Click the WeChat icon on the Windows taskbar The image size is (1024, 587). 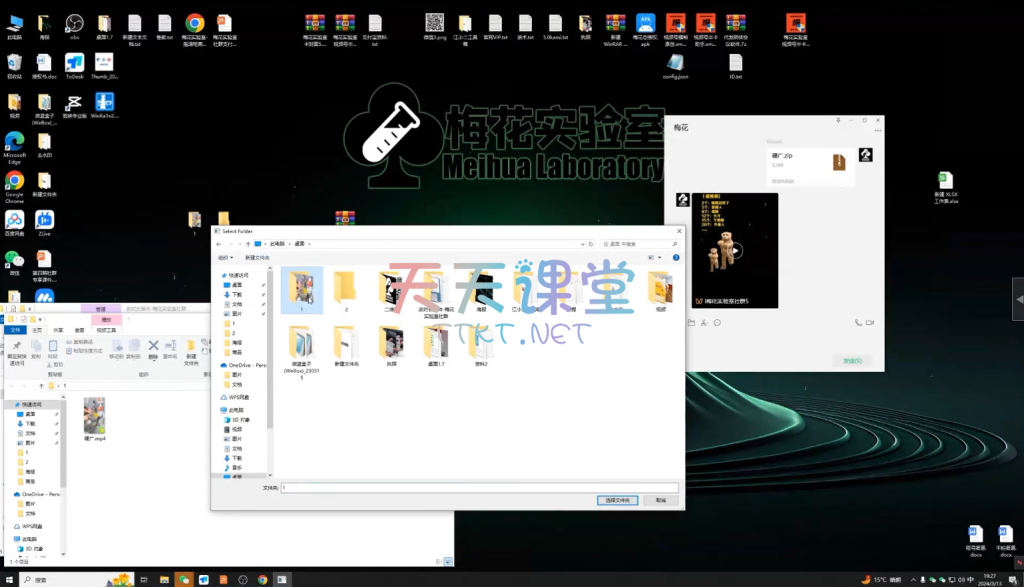click(183, 579)
